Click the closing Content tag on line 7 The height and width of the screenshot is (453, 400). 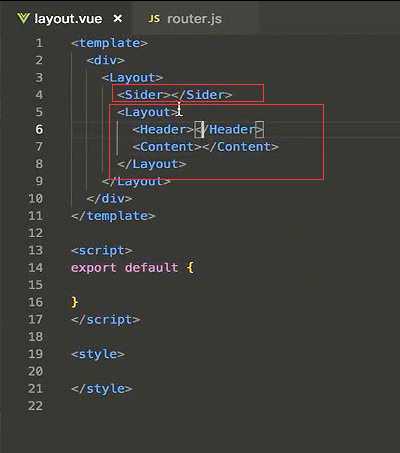tap(240, 147)
